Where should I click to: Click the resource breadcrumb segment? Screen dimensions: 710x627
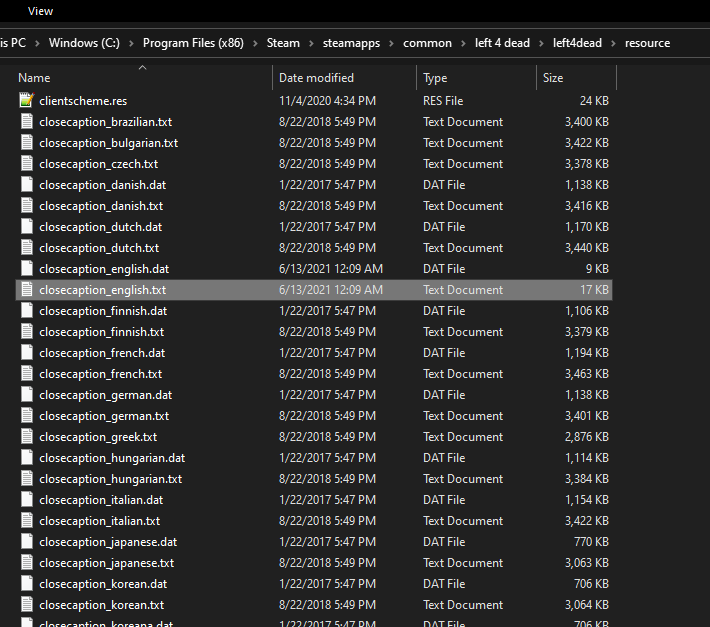[x=648, y=43]
